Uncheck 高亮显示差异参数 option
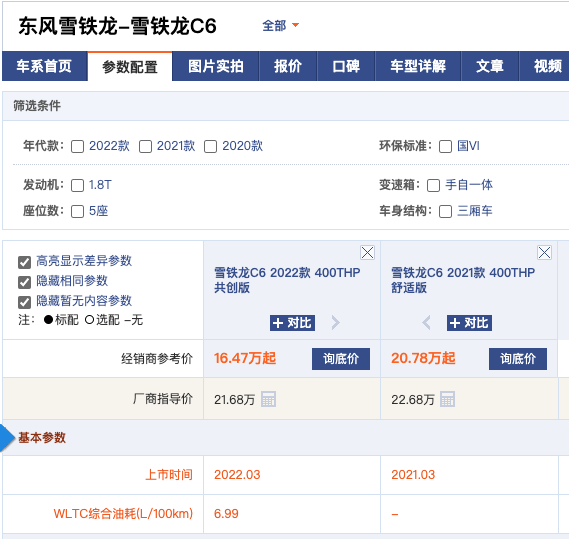Viewport: 569px width, 539px height. point(24,262)
